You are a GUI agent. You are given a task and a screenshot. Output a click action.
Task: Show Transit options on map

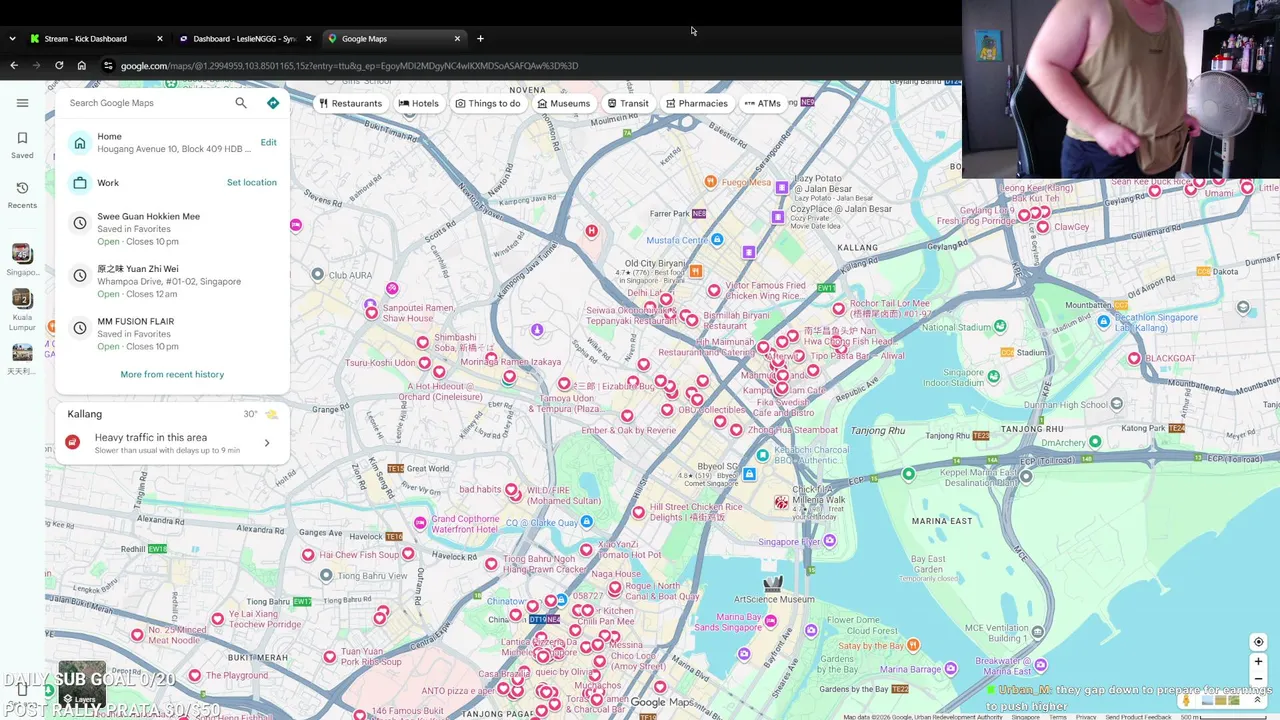click(628, 103)
